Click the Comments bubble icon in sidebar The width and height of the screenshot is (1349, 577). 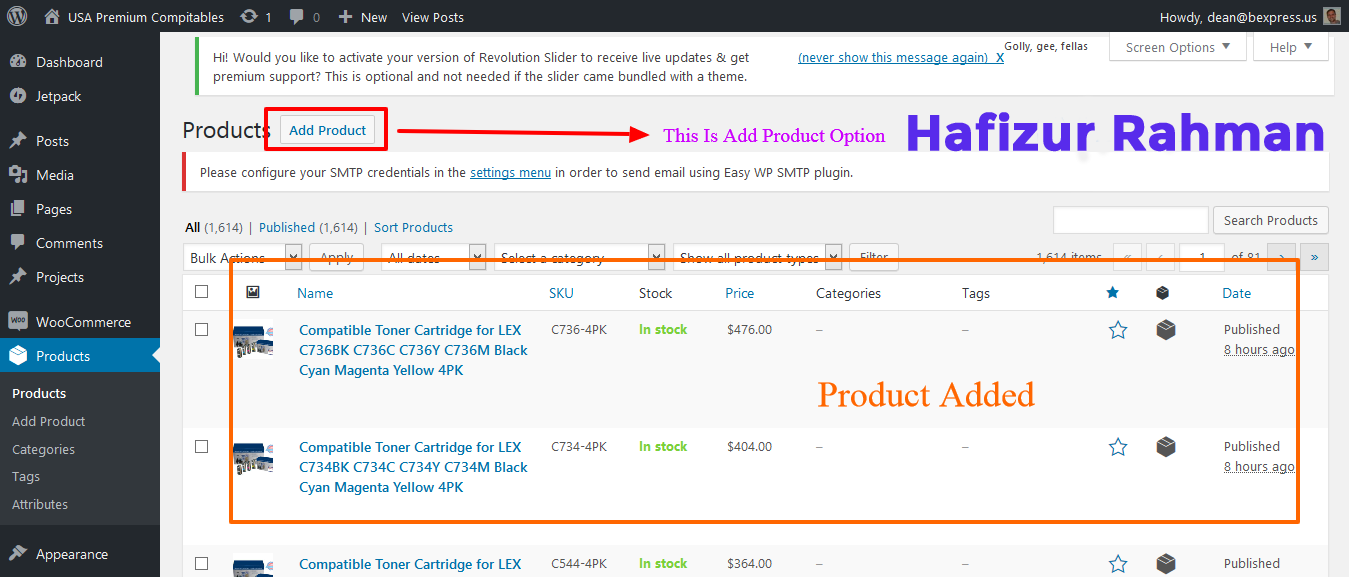18,243
